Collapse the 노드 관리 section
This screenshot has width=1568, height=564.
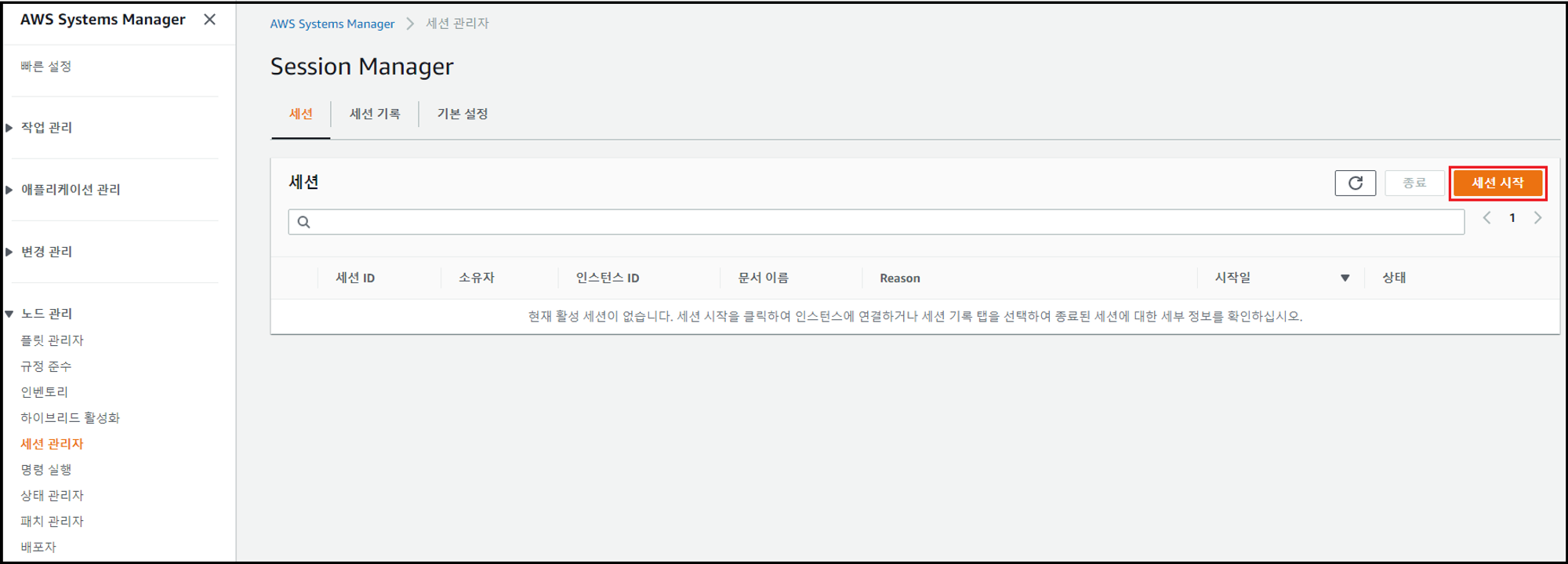9,314
